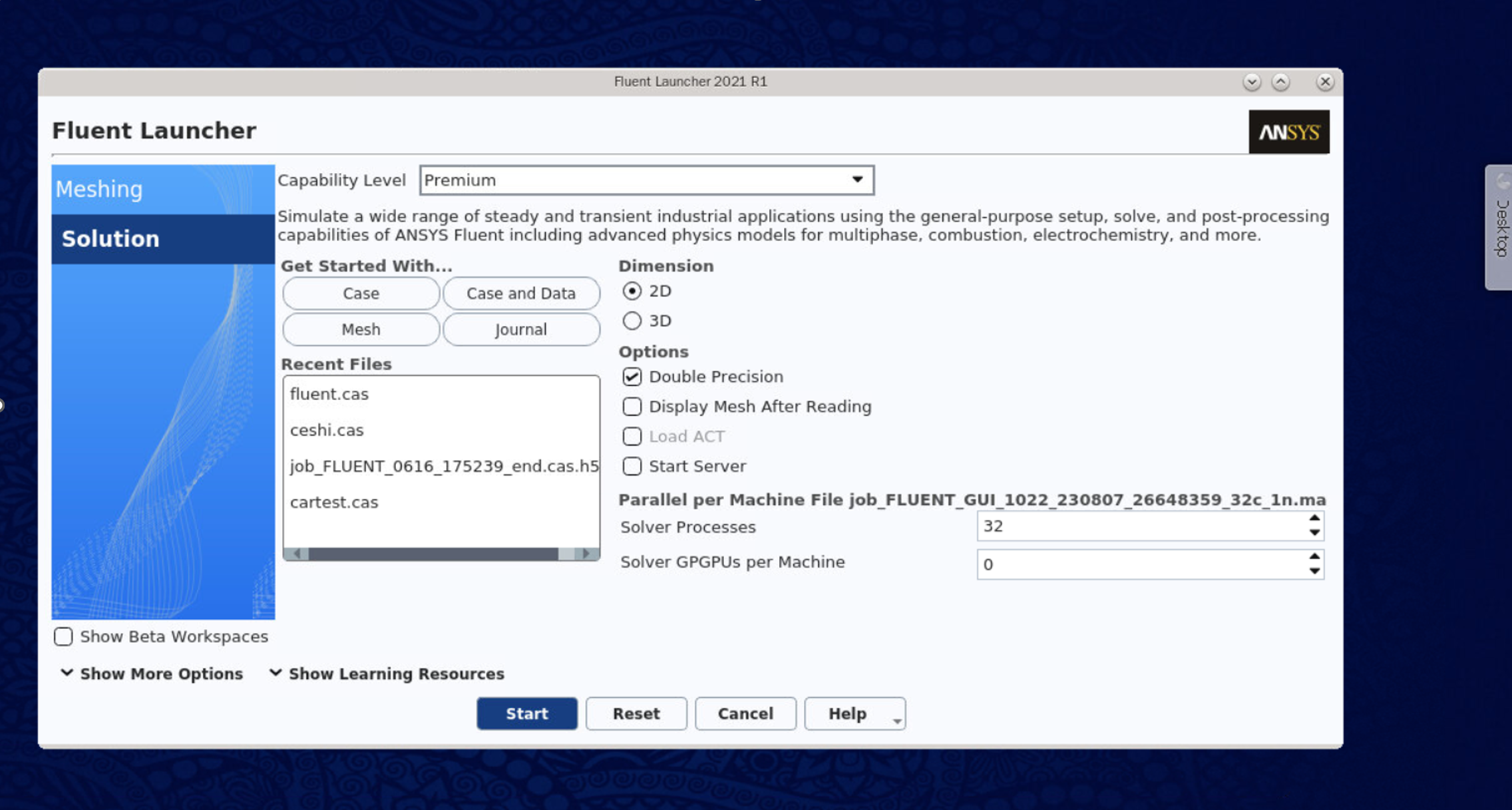Click the Case and Data button
The height and width of the screenshot is (810, 1512).
[x=521, y=294]
